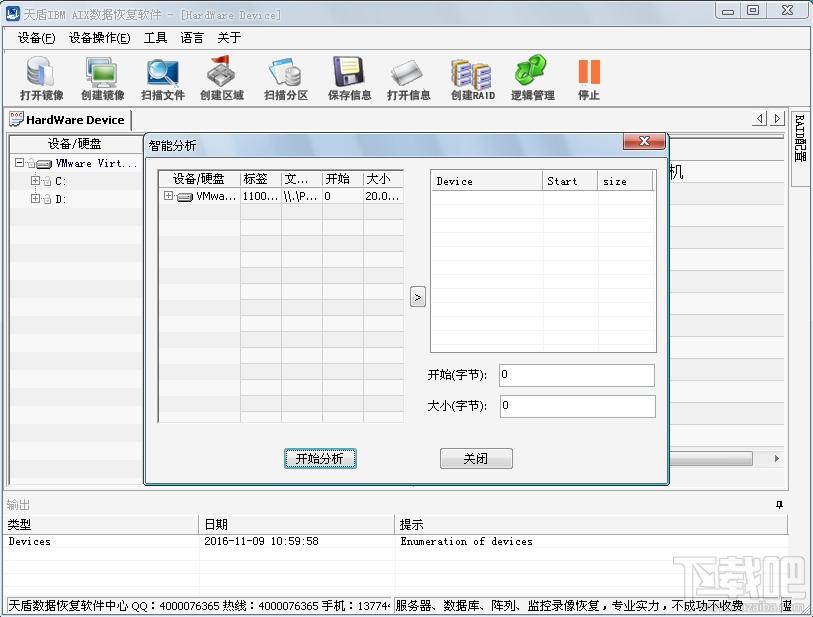The width and height of the screenshot is (813, 617).
Task: Click the 设备/硬盘 header in the main panel
Action: point(75,144)
